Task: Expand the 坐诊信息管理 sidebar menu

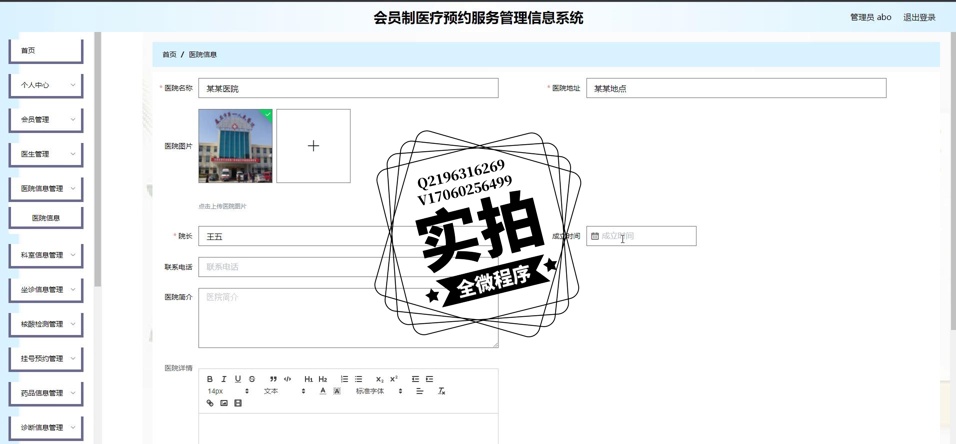Action: (46, 290)
